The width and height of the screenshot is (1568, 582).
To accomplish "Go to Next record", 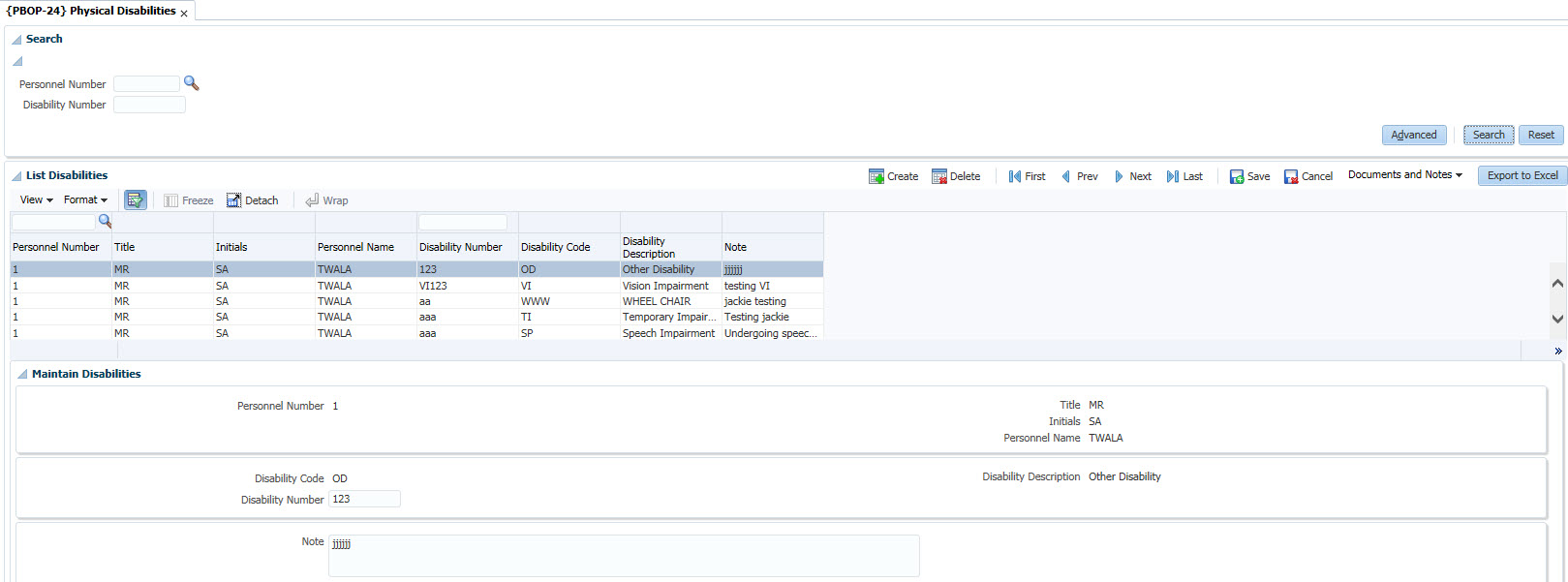I will point(1120,176).
